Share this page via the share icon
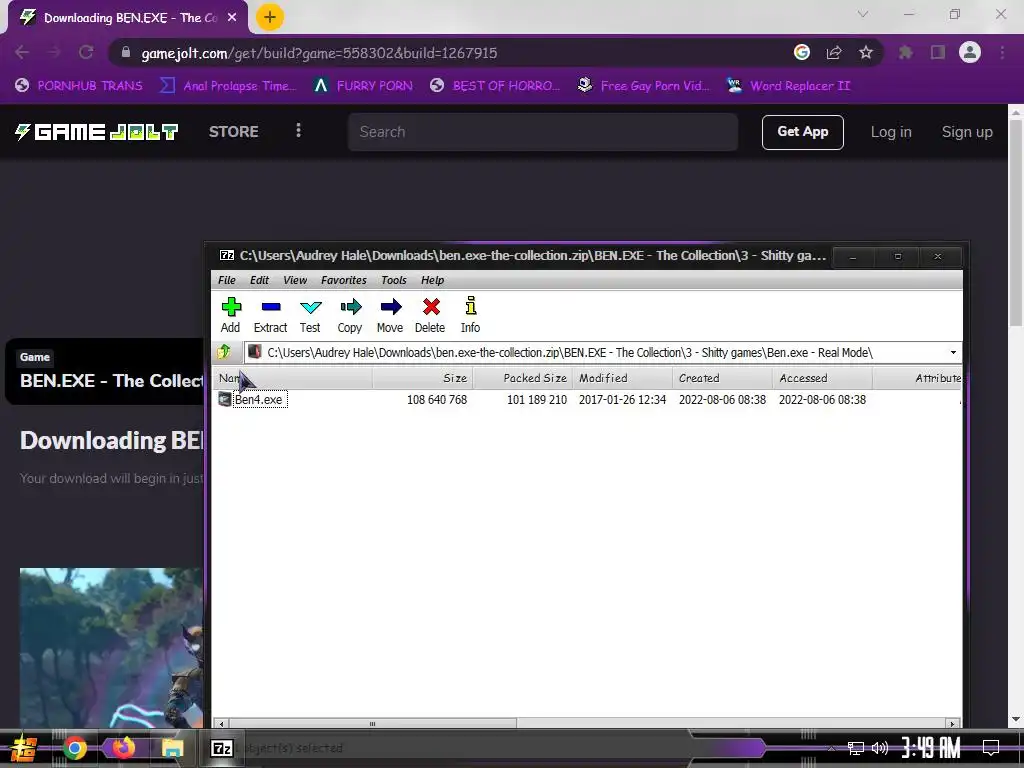 pos(834,52)
